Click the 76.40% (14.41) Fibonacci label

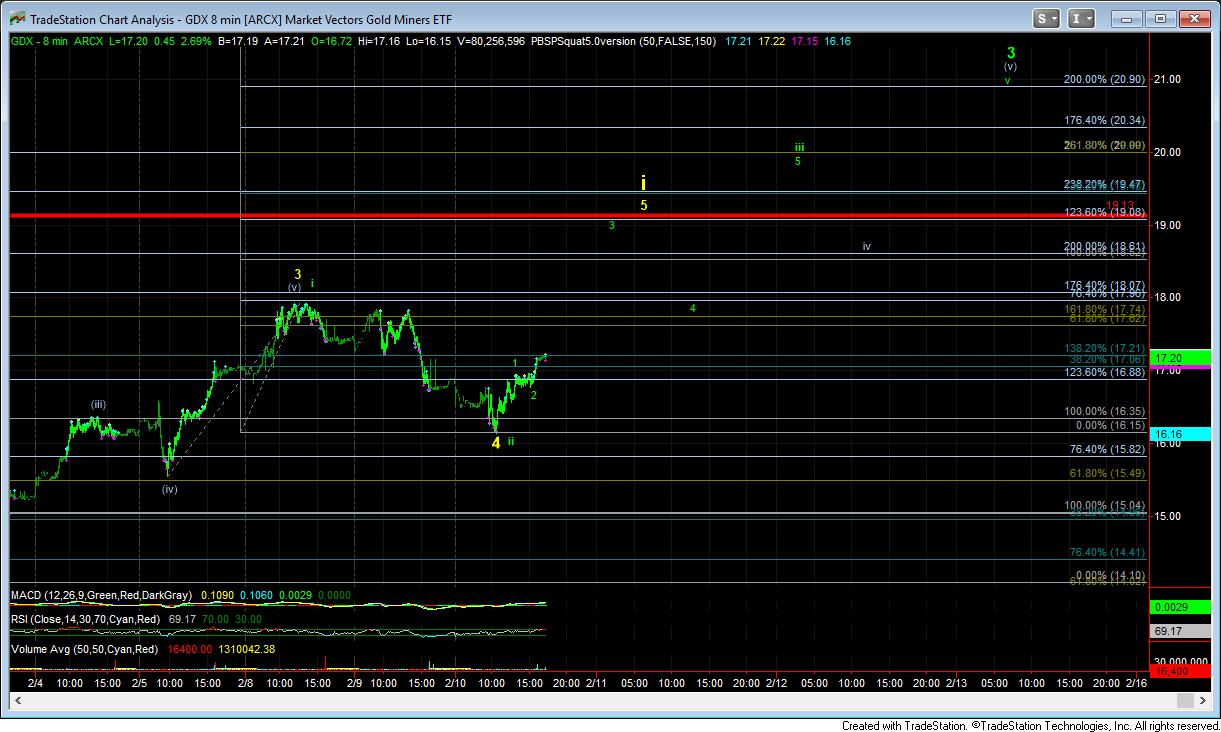pos(1107,552)
